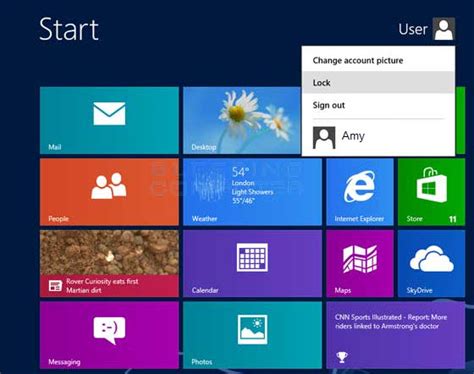Click the 54° temperature on Weather tile
Image resolution: width=474 pixels, height=374 pixels.
pyautogui.click(x=241, y=172)
